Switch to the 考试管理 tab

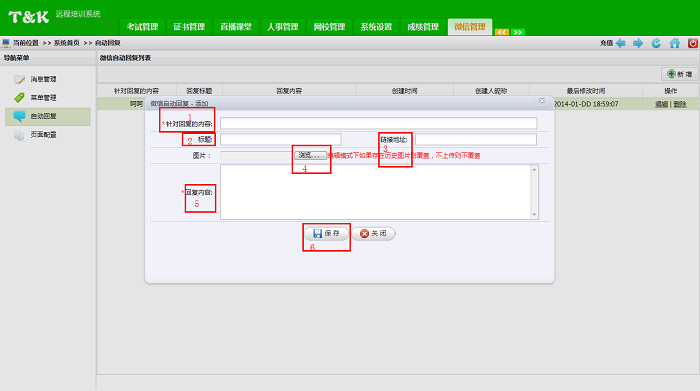point(142,27)
